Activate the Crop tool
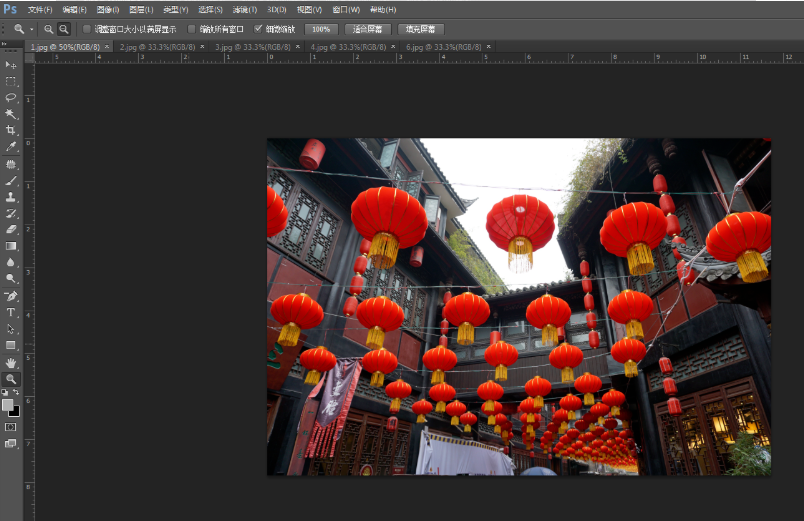The height and width of the screenshot is (521, 804). click(x=11, y=130)
